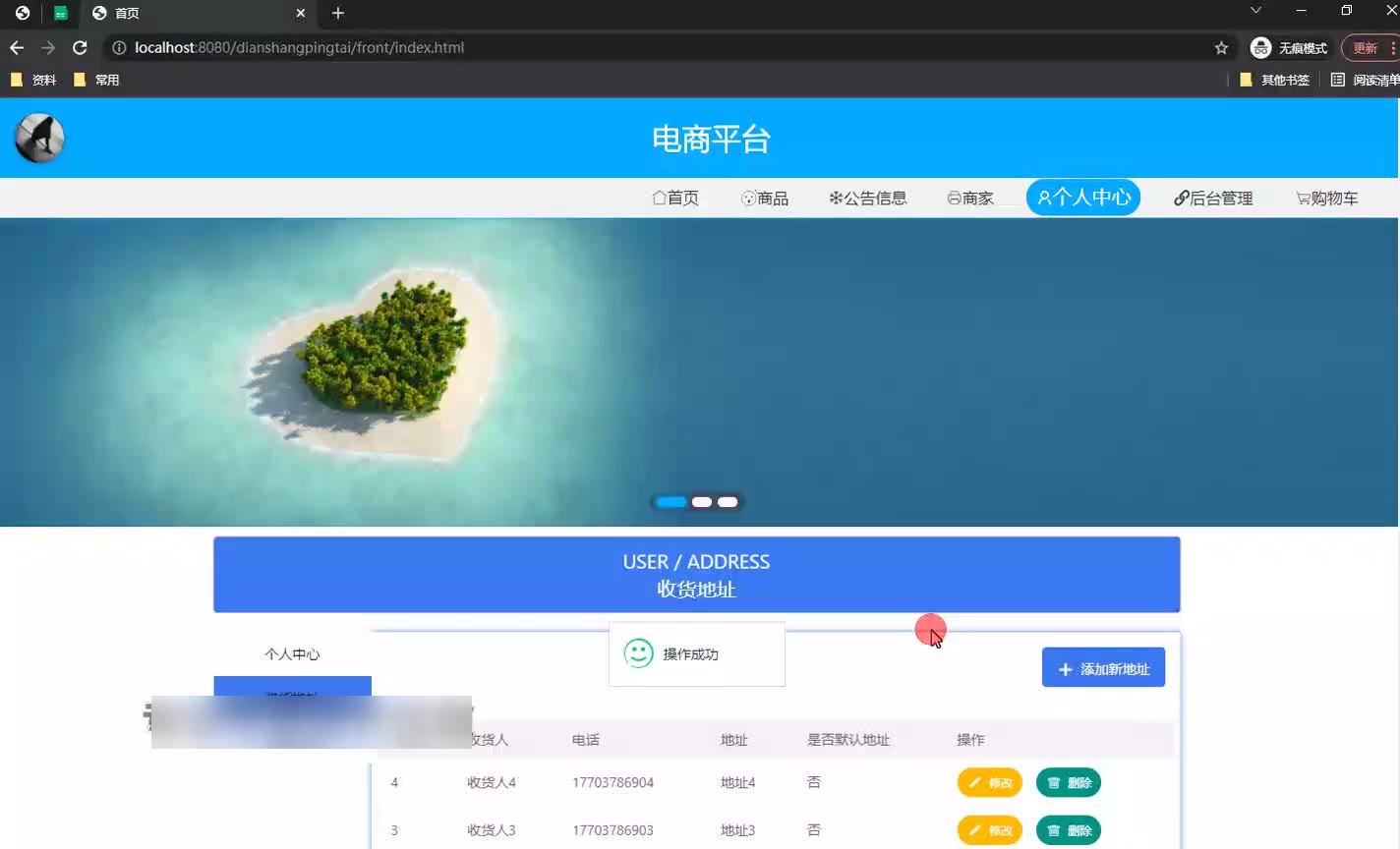Open the 商品 navigation item
Image resolution: width=1400 pixels, height=849 pixels.
point(765,198)
